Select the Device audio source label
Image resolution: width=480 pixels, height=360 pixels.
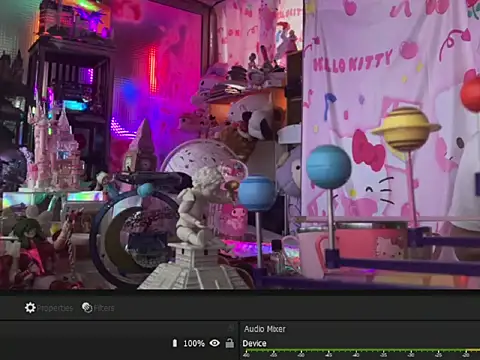pos(254,343)
